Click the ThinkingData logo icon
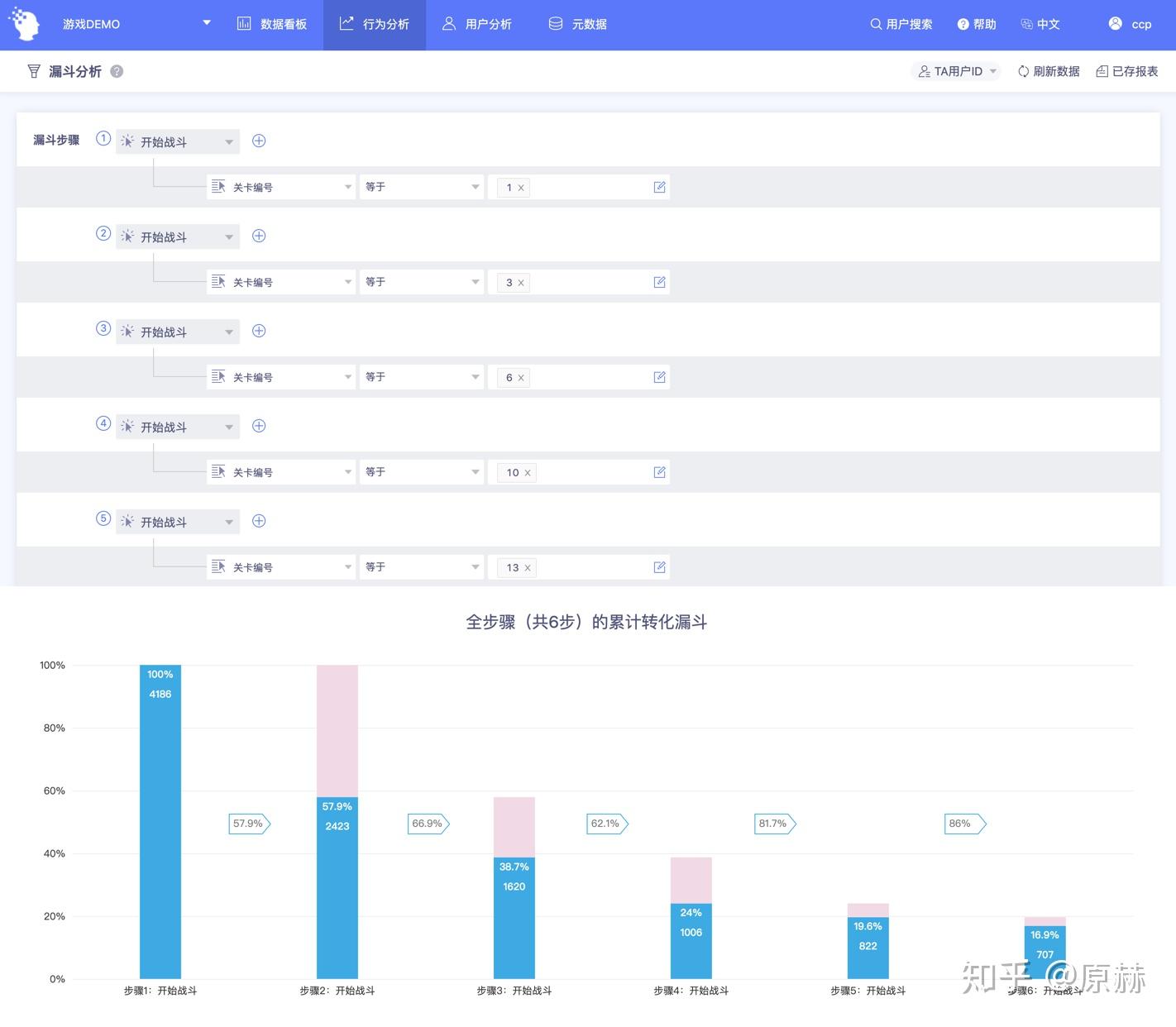 [x=23, y=23]
